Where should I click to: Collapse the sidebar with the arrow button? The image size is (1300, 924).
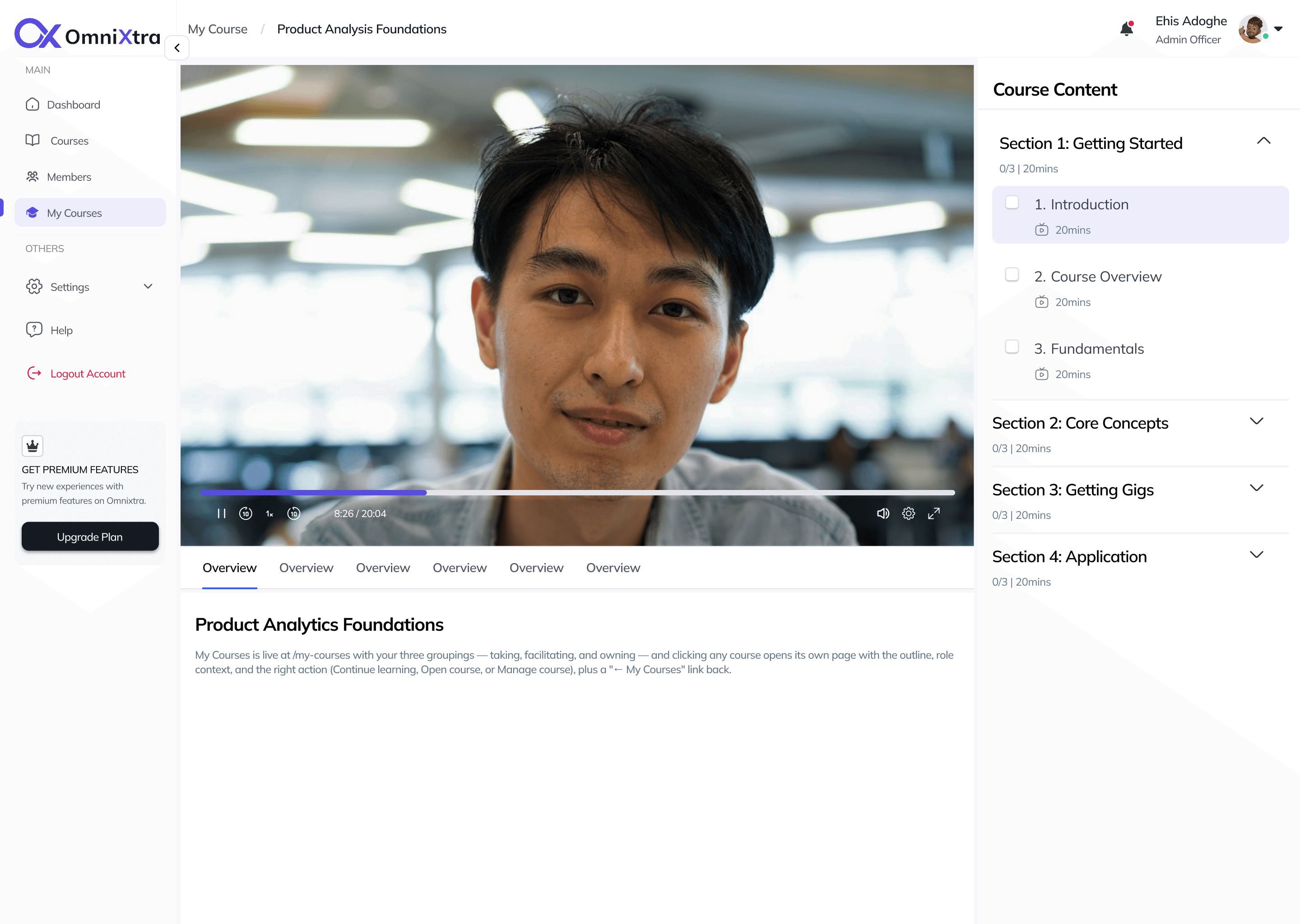(x=177, y=48)
